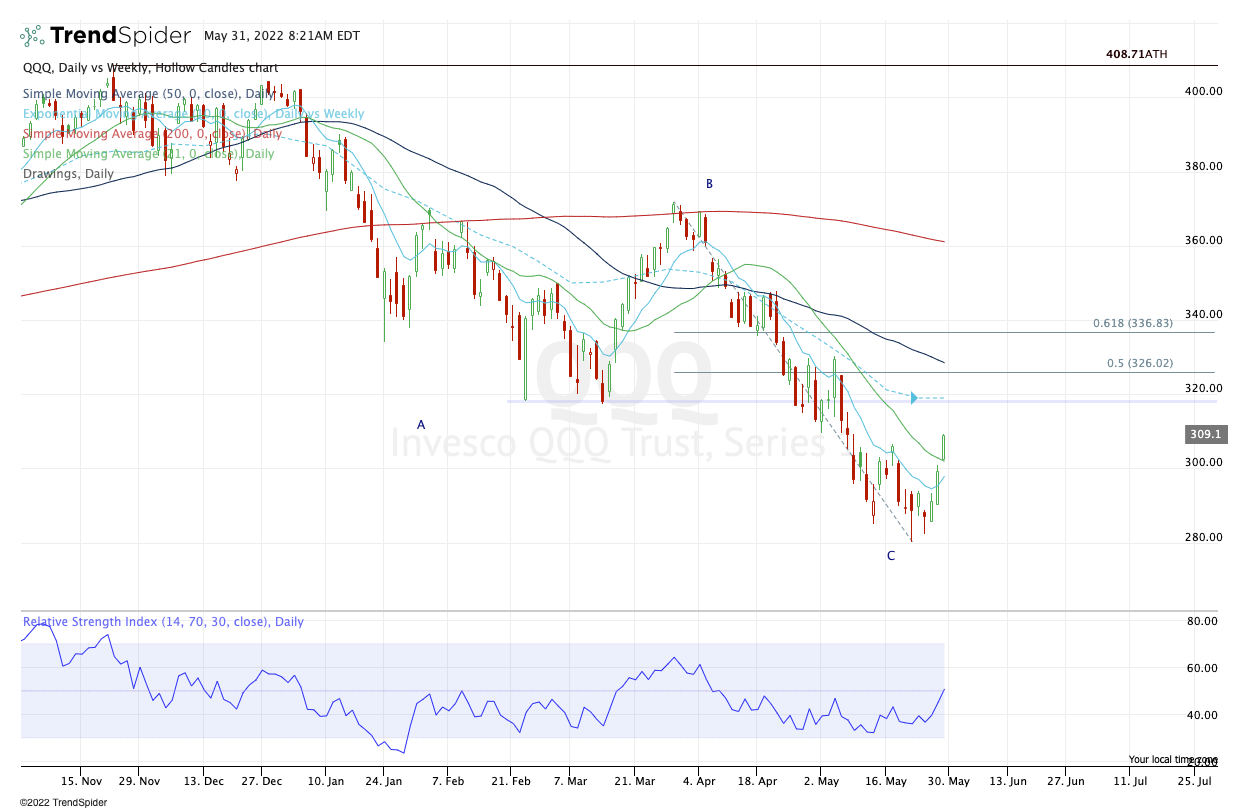Click the 11. Jul date label

pyautogui.click(x=1130, y=780)
